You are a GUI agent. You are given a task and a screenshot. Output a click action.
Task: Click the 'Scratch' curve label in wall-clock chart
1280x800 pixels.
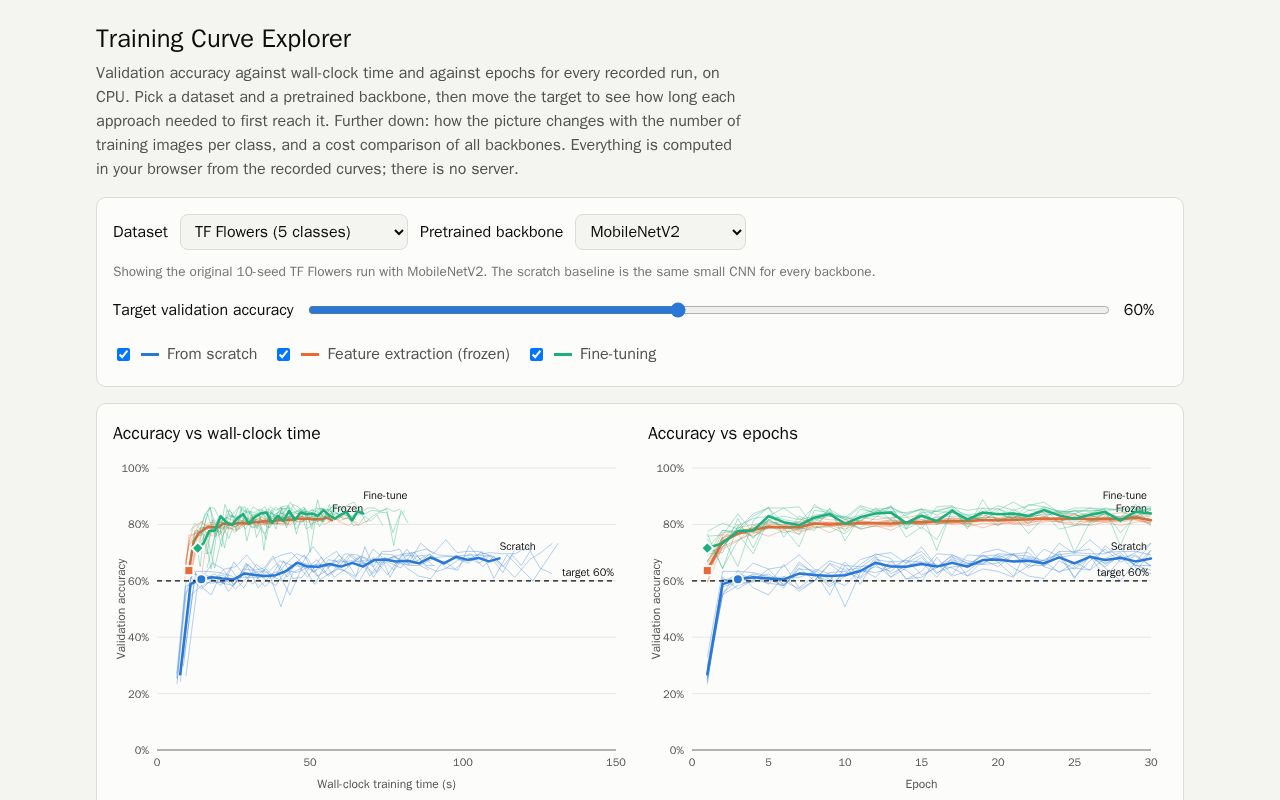pyautogui.click(x=517, y=547)
